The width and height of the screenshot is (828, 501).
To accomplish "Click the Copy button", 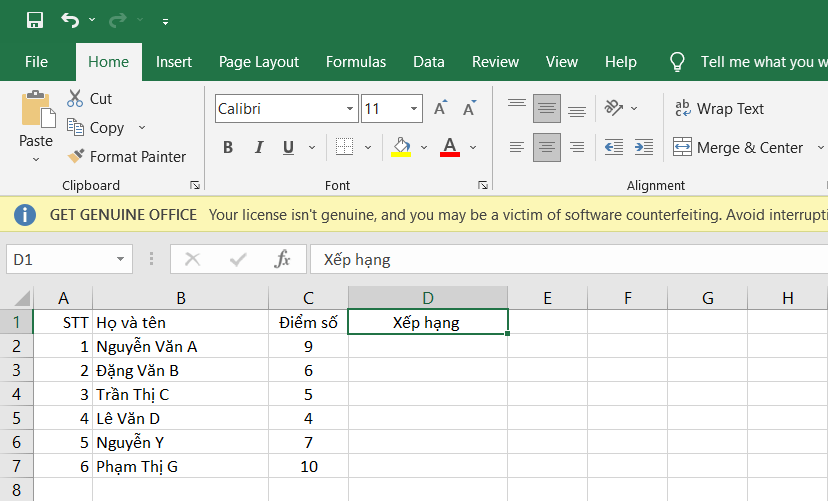I will [x=96, y=127].
